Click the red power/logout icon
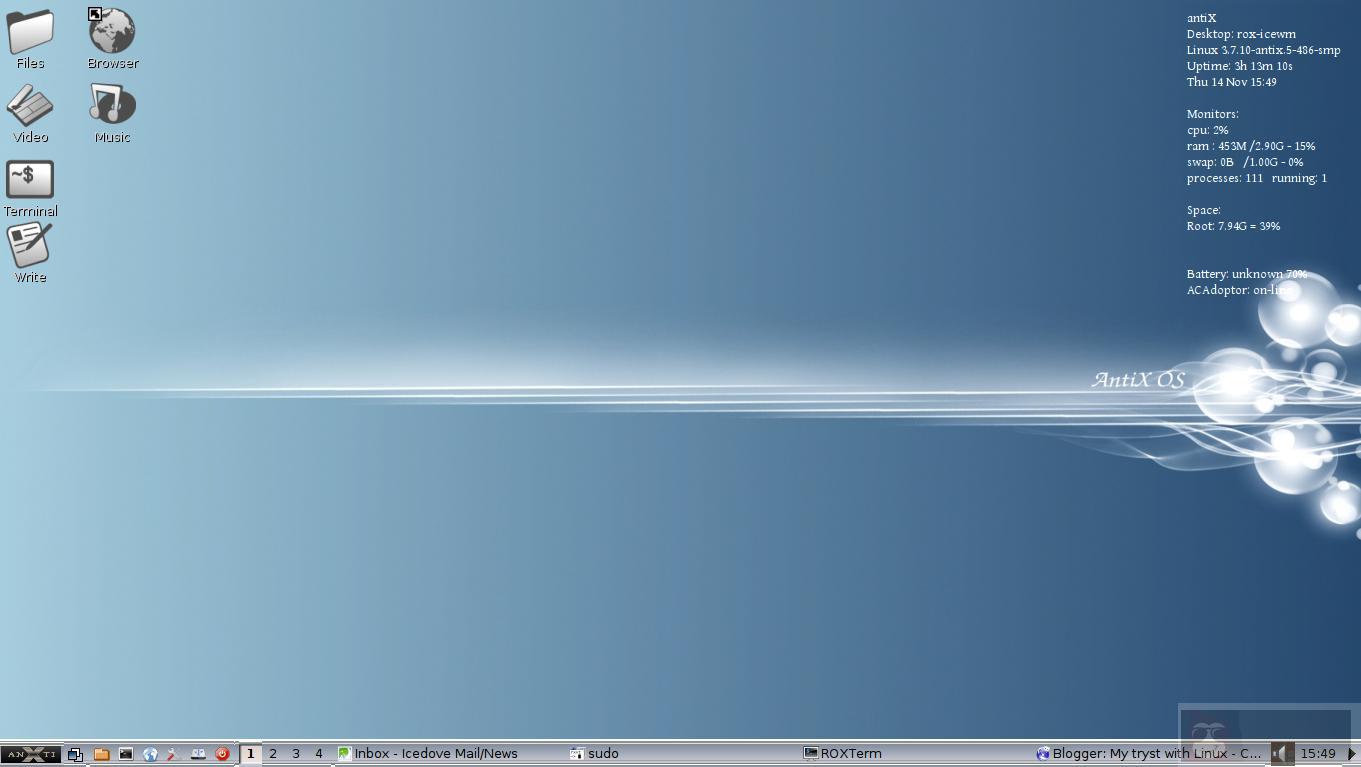This screenshot has width=1361, height=767. tap(222, 754)
